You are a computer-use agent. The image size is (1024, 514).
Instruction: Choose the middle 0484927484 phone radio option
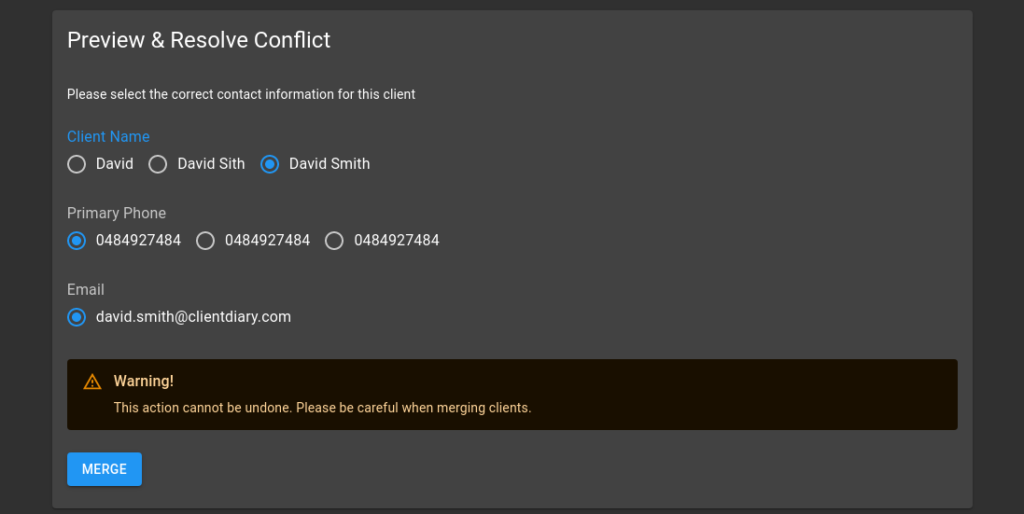click(205, 240)
